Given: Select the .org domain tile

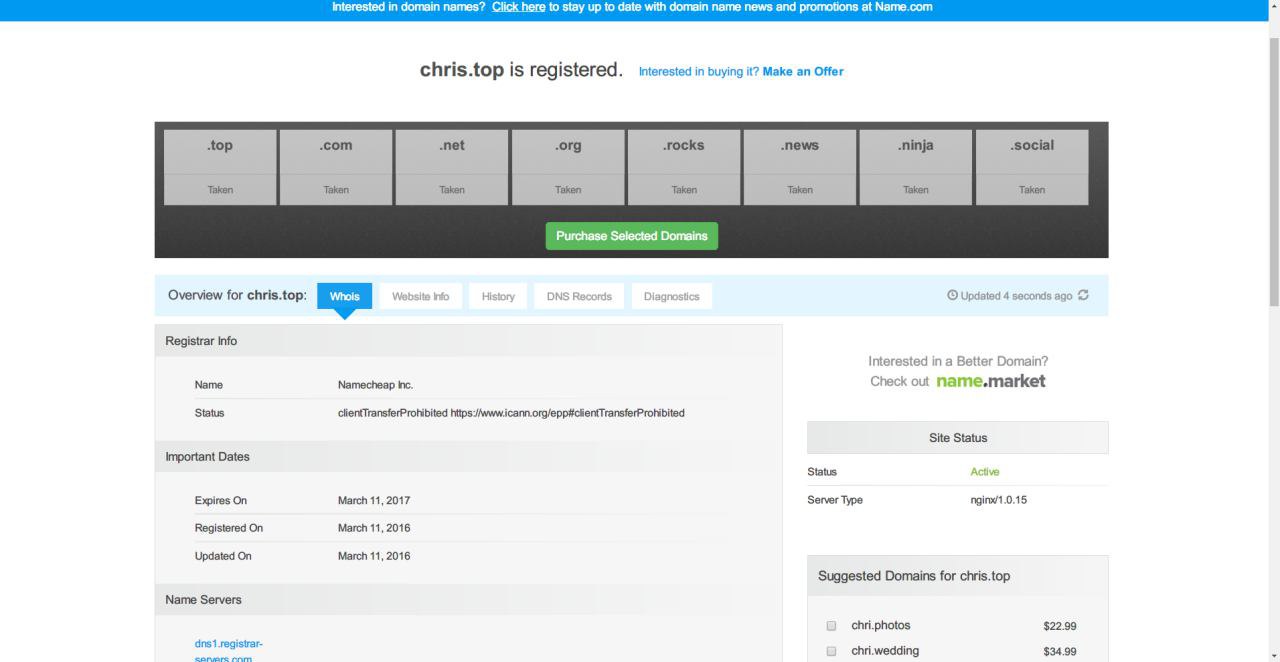Looking at the screenshot, I should coord(568,167).
